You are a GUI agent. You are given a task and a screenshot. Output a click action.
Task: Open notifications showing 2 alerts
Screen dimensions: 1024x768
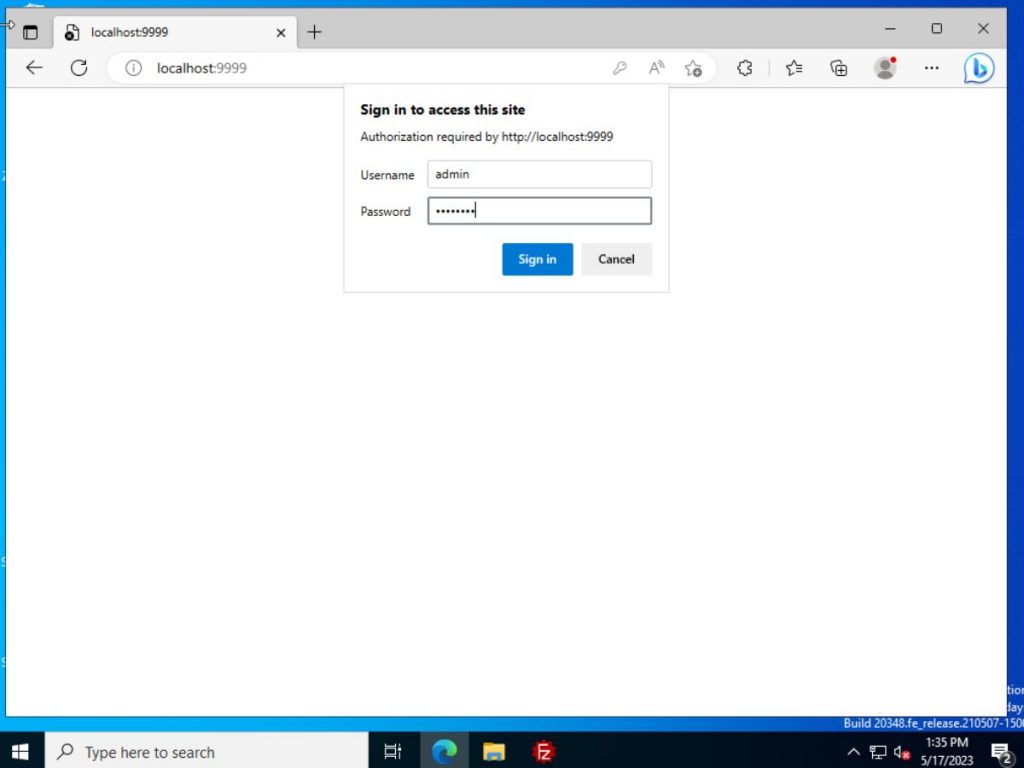[1002, 751]
